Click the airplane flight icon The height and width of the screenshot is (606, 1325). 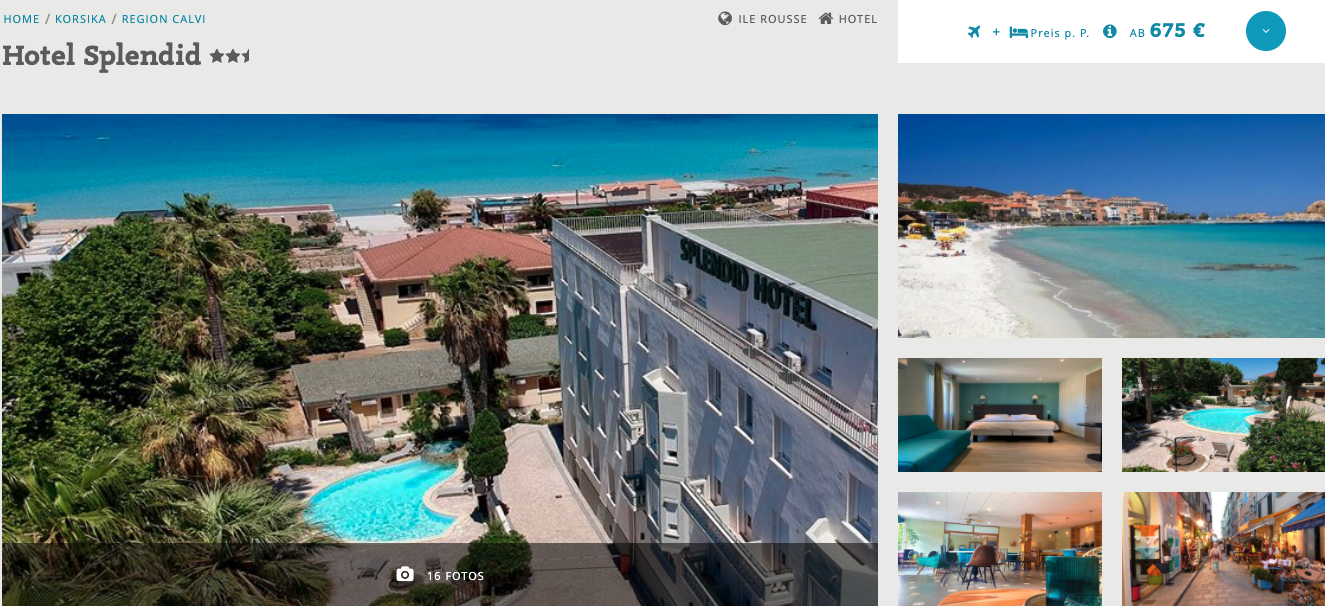click(x=974, y=32)
